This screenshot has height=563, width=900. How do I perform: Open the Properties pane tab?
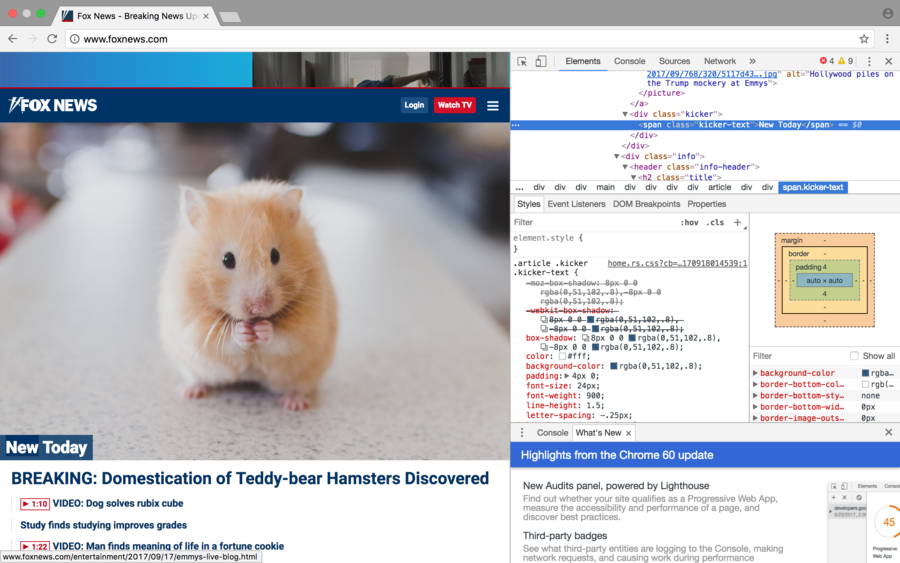(x=707, y=204)
